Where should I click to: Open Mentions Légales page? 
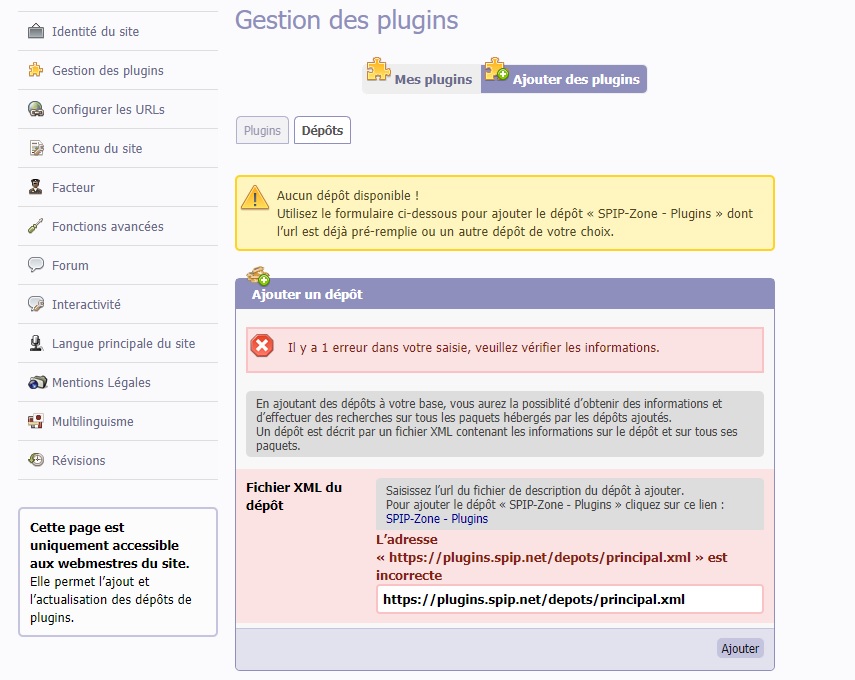coord(118,382)
